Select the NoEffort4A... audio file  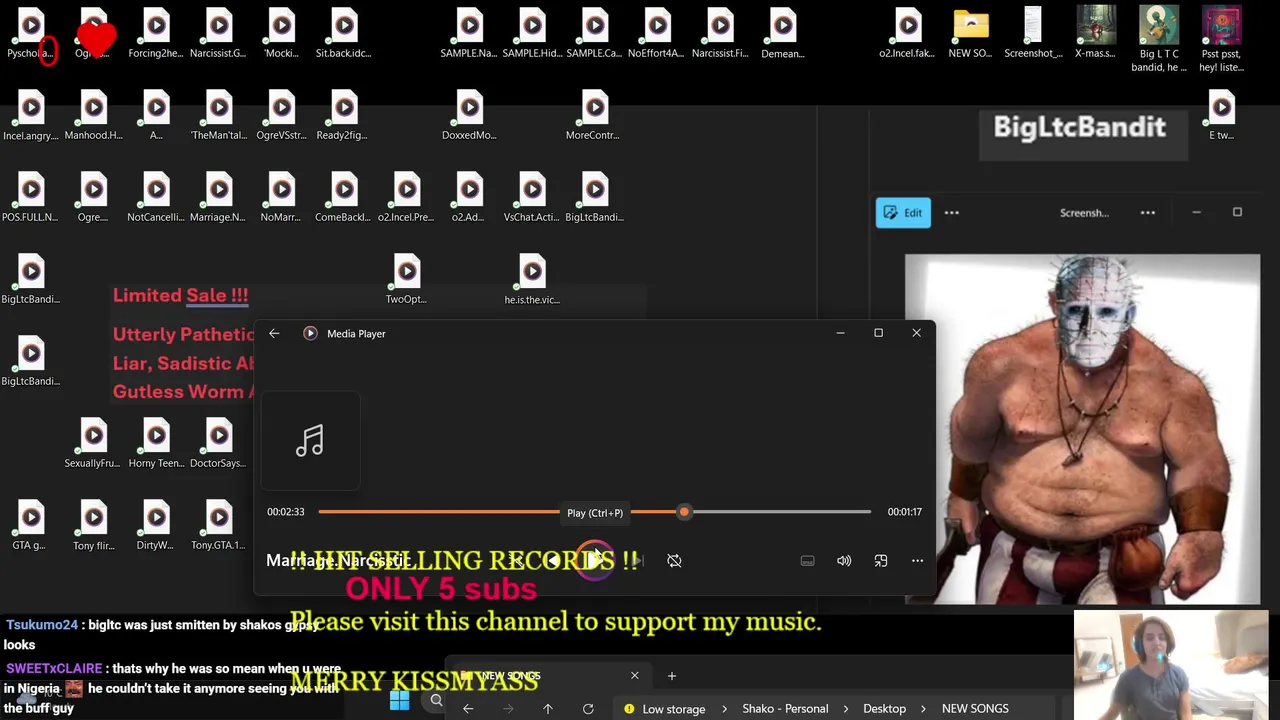pyautogui.click(x=657, y=33)
